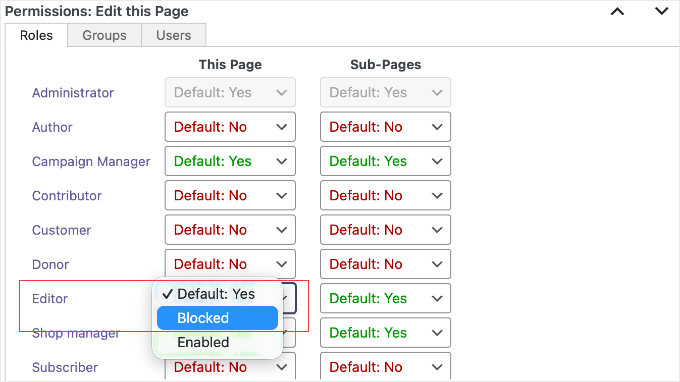Click the Contributor role link
The width and height of the screenshot is (680, 382).
(x=67, y=196)
